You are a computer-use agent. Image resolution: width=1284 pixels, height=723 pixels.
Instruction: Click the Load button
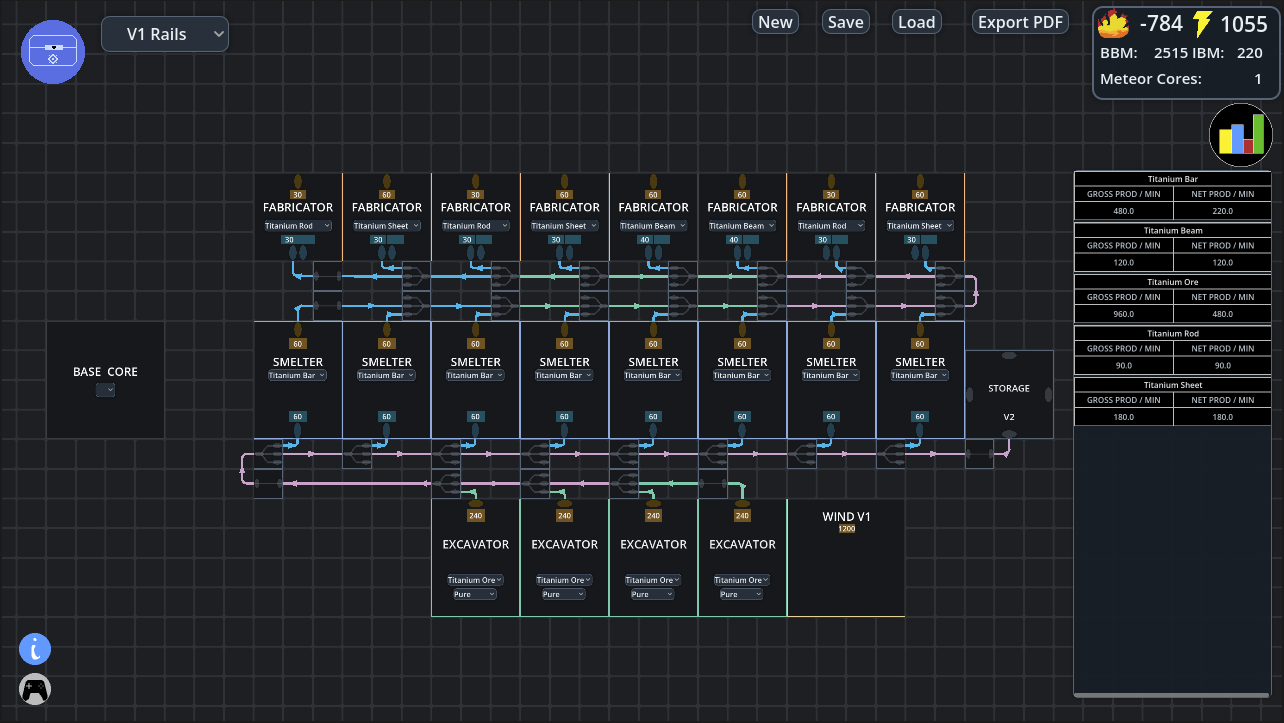click(916, 22)
